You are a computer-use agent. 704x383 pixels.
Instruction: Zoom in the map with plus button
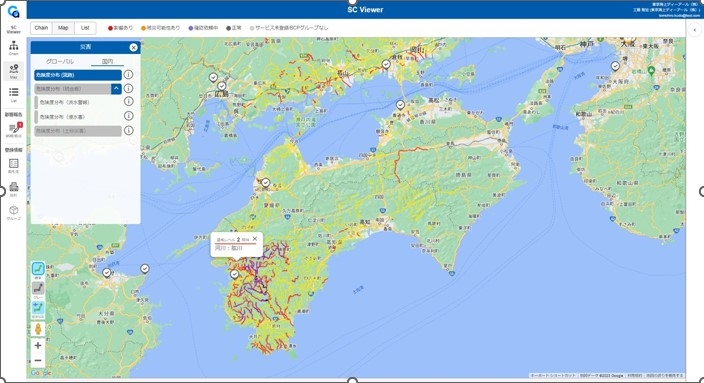38,345
